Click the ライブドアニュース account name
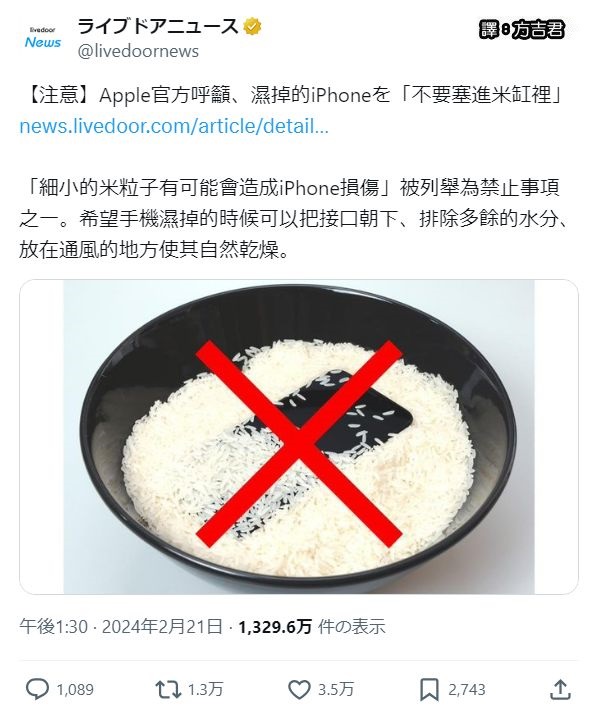Image resolution: width=598 pixels, height=718 pixels. point(158,26)
